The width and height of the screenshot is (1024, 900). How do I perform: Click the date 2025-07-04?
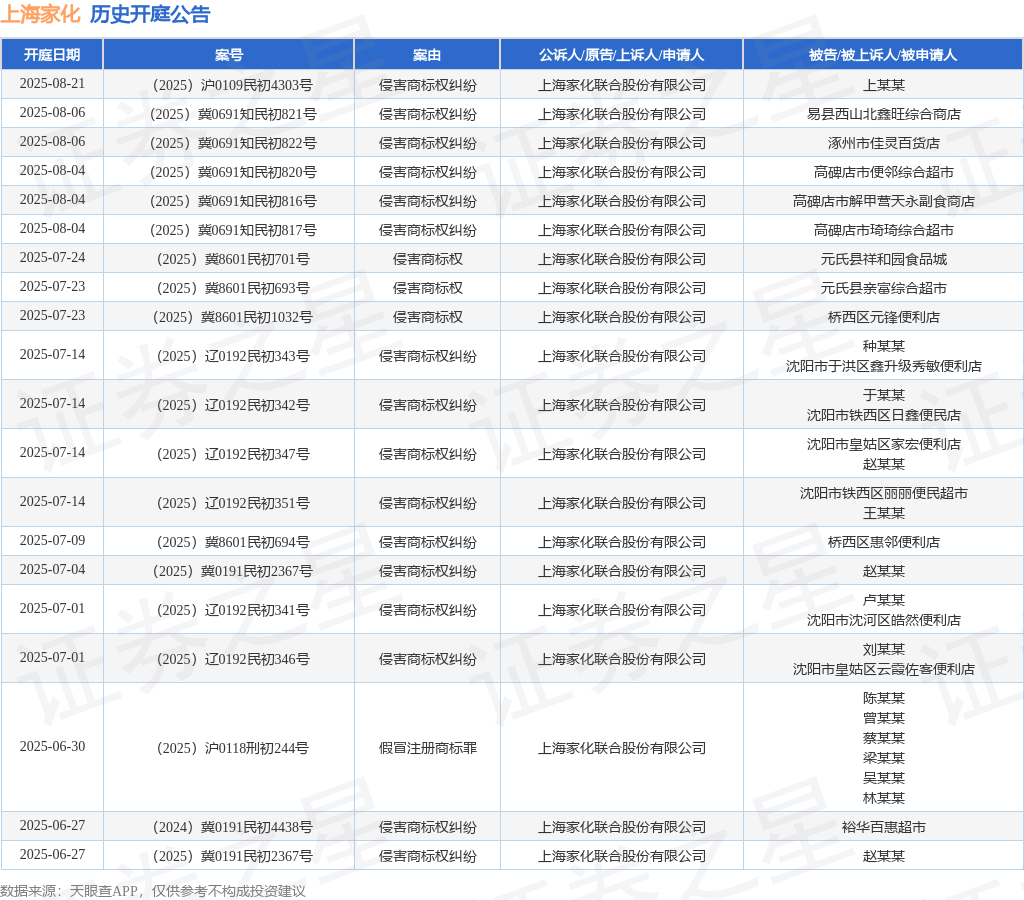[52, 570]
